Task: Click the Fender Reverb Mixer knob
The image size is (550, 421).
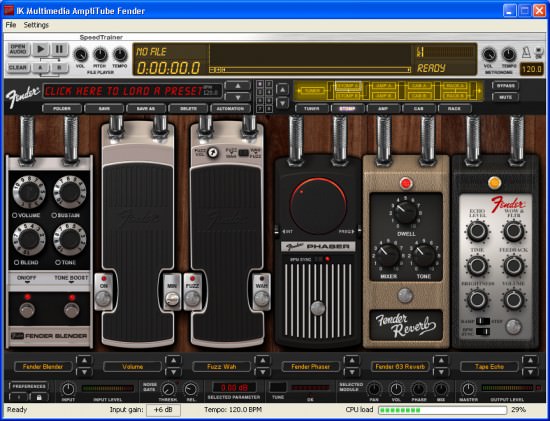Action: click(x=388, y=255)
